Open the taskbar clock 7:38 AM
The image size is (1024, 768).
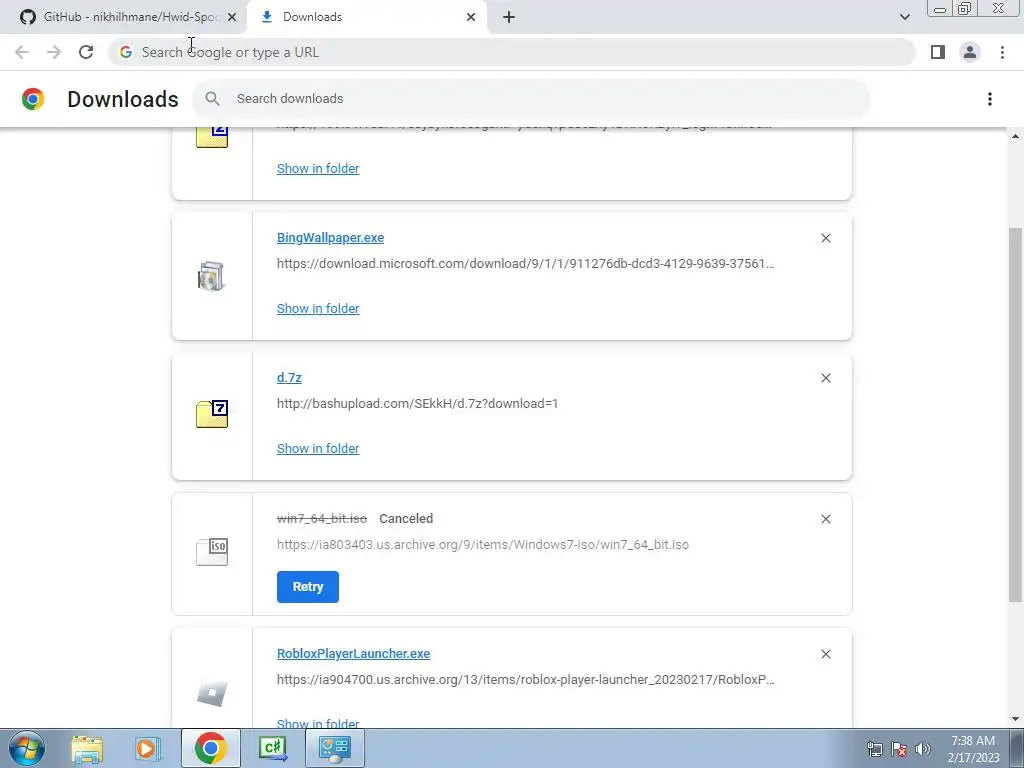[973, 749]
